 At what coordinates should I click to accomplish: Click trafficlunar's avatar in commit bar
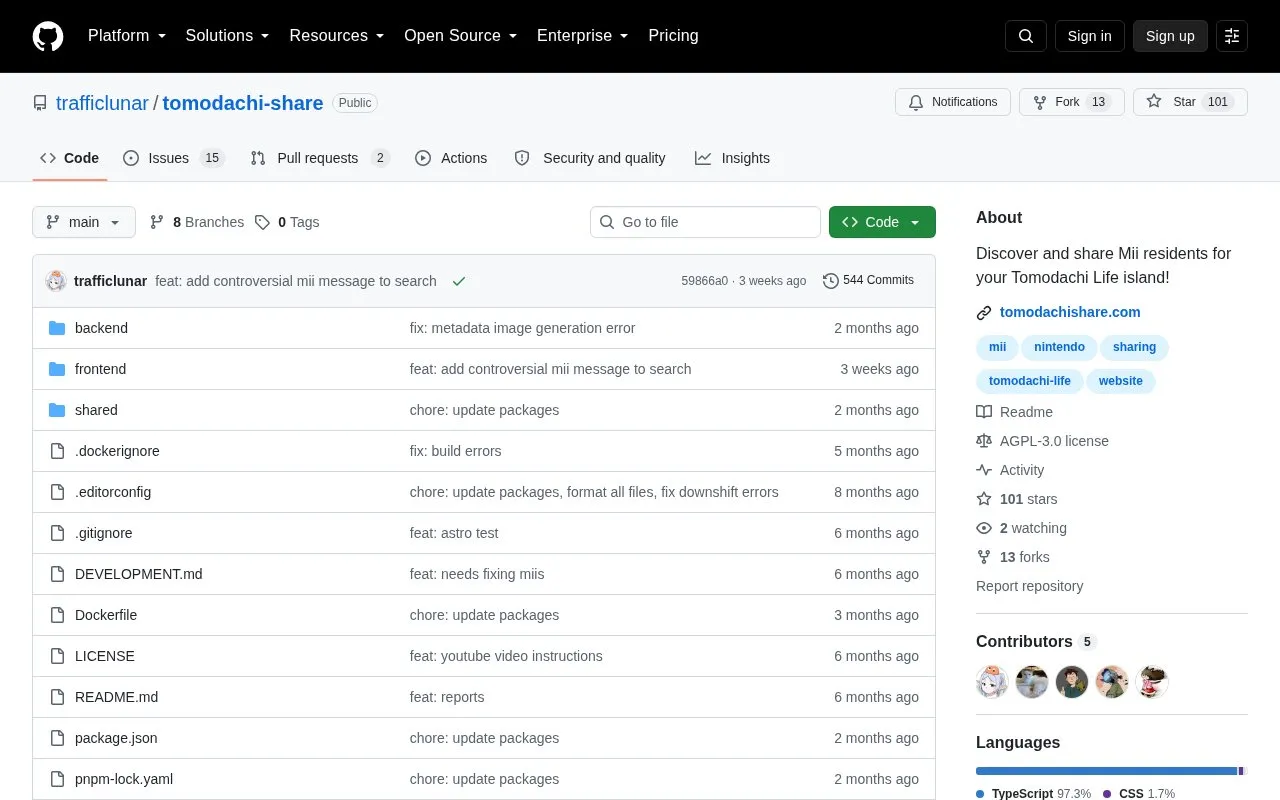pos(56,281)
